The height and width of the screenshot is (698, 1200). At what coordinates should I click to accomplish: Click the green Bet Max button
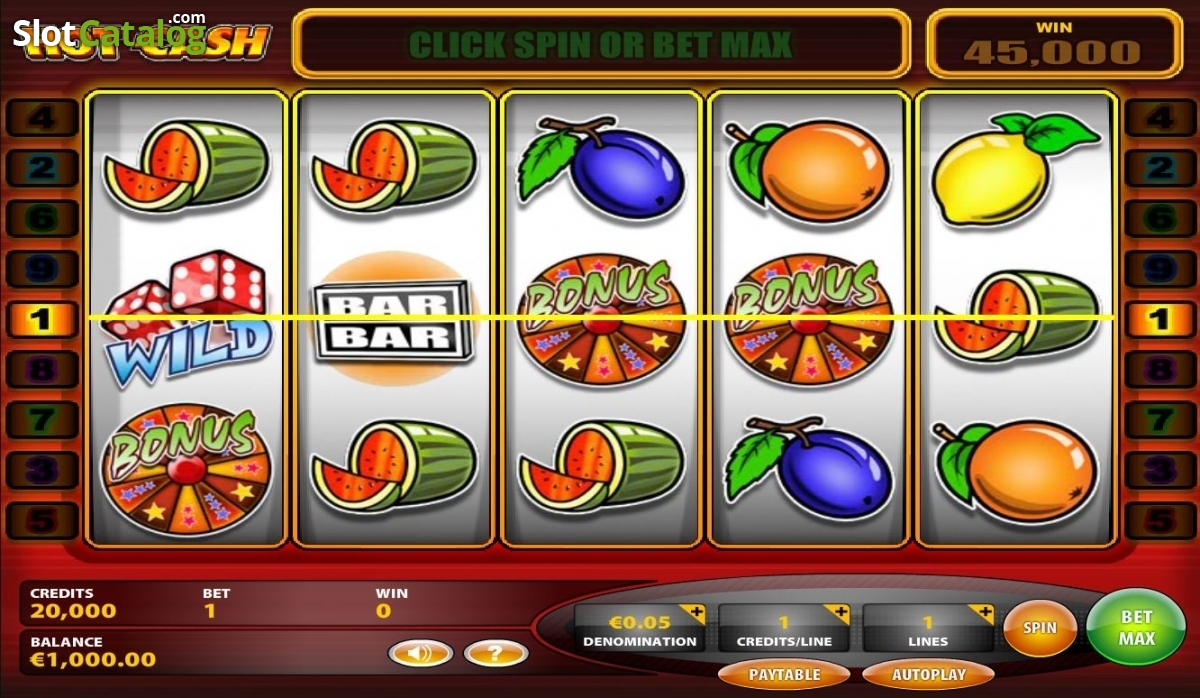click(1136, 627)
